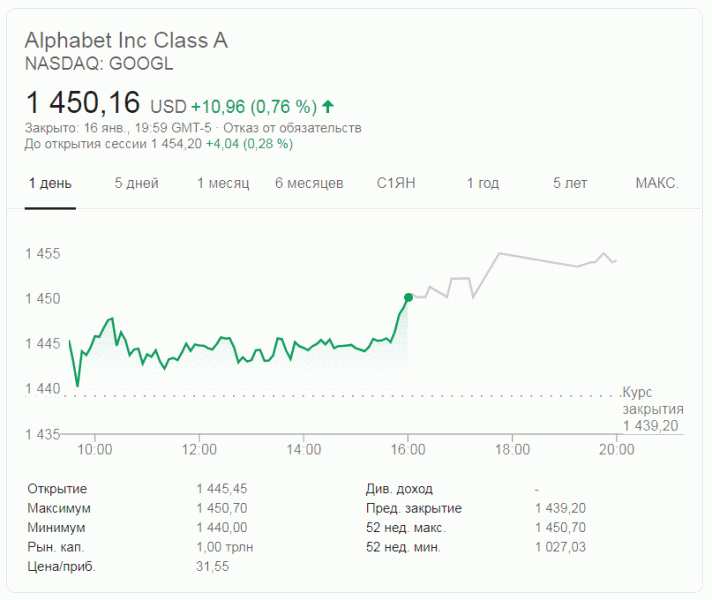
Task: Click the green up arrow beside price change
Action: coord(328,106)
